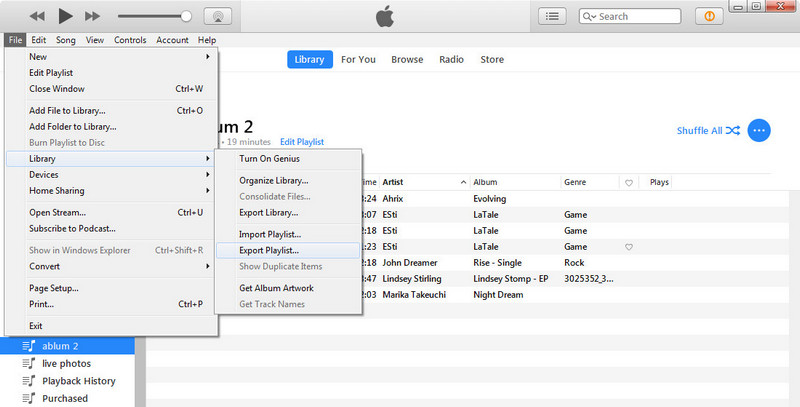Choose Open Stream

[111, 213]
